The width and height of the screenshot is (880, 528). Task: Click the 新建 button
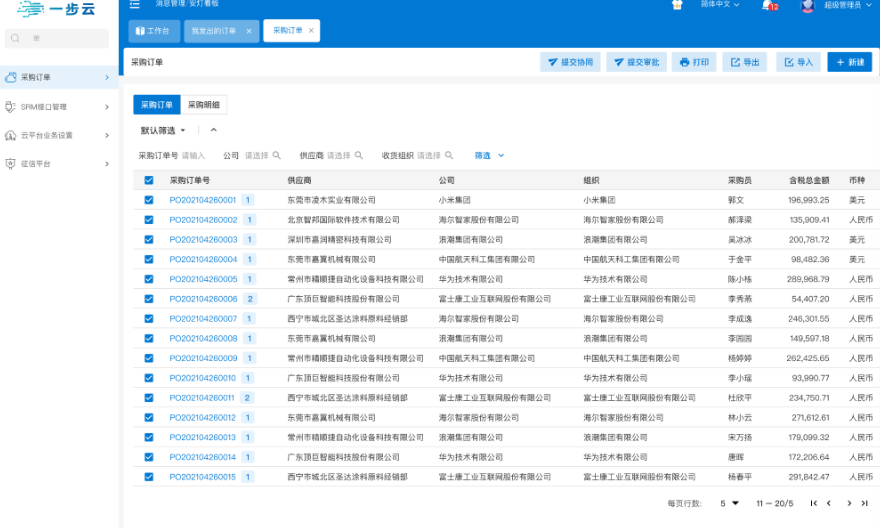click(849, 62)
